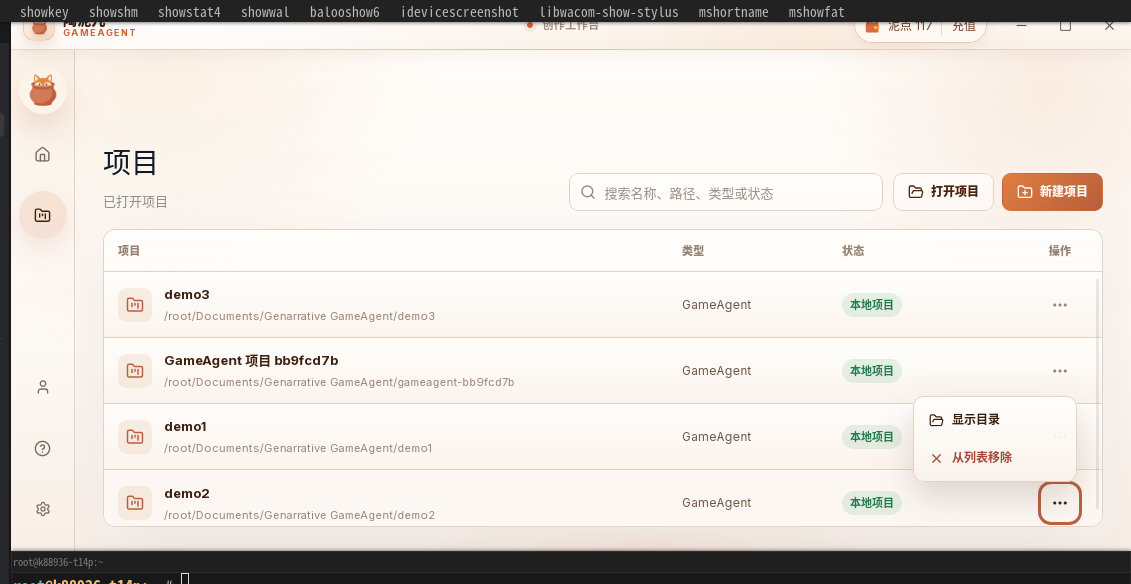
Task: Click the 充值 recharge link
Action: click(x=964, y=27)
